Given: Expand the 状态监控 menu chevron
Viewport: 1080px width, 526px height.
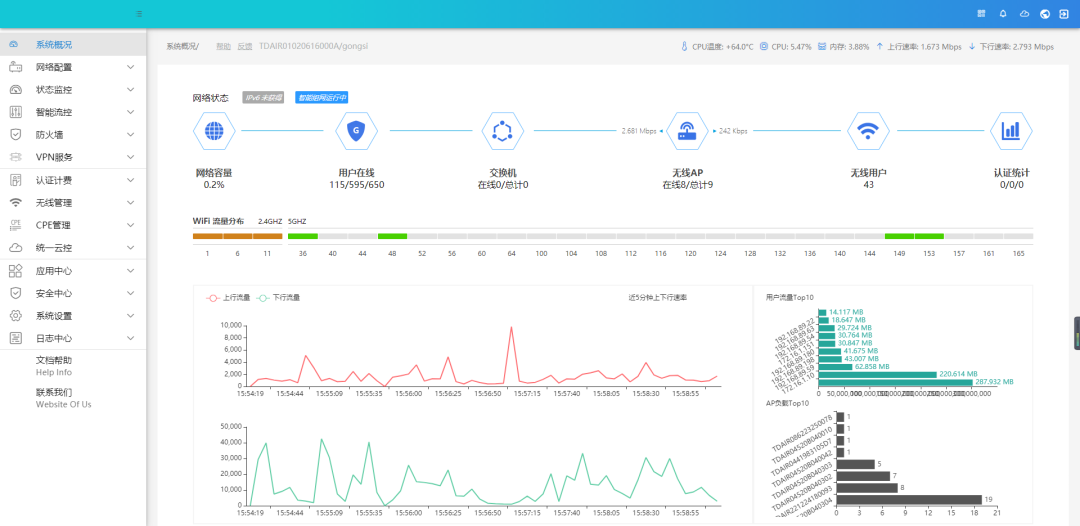Looking at the screenshot, I should point(131,90).
